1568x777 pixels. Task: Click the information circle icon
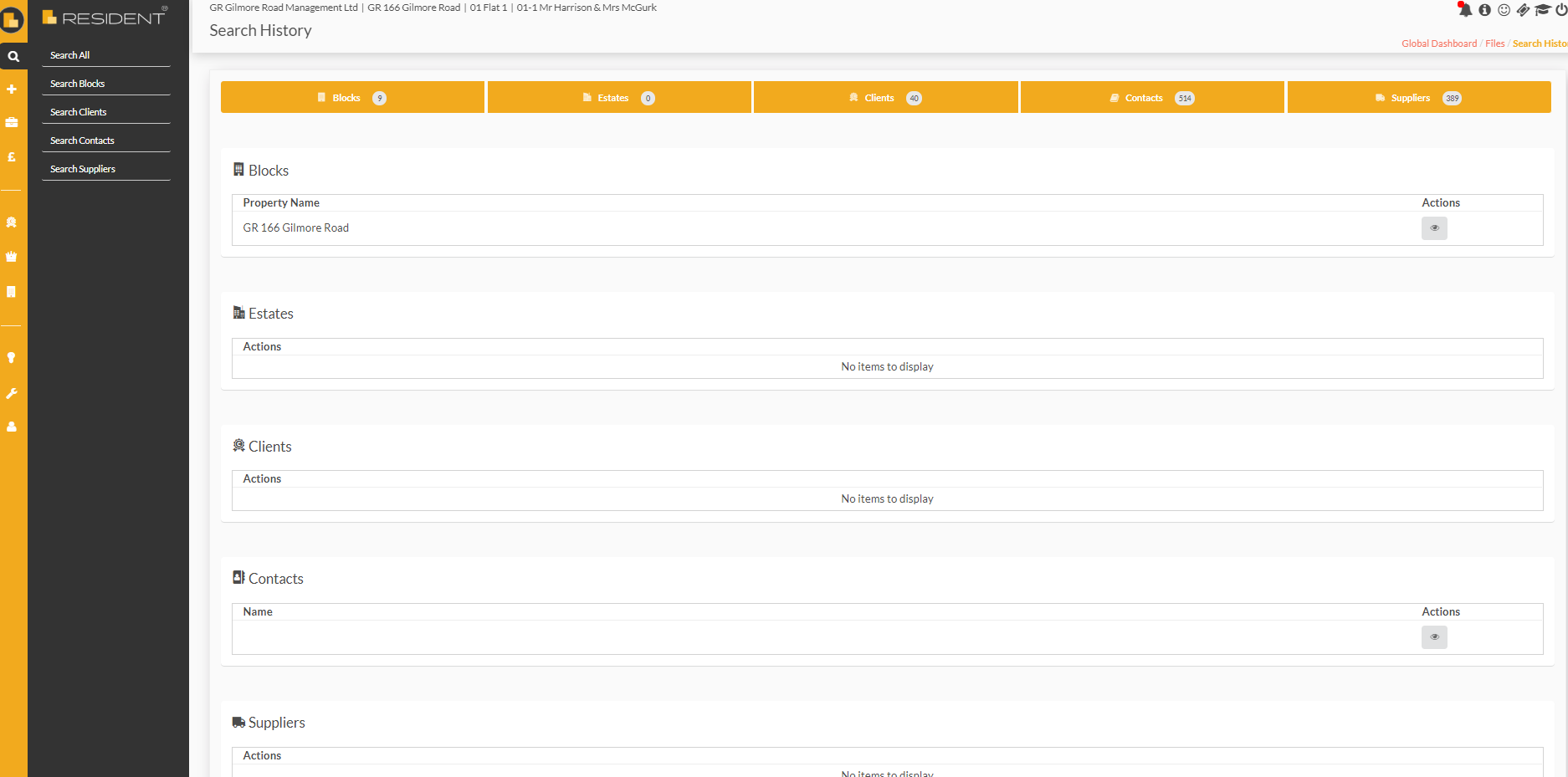(x=1485, y=10)
